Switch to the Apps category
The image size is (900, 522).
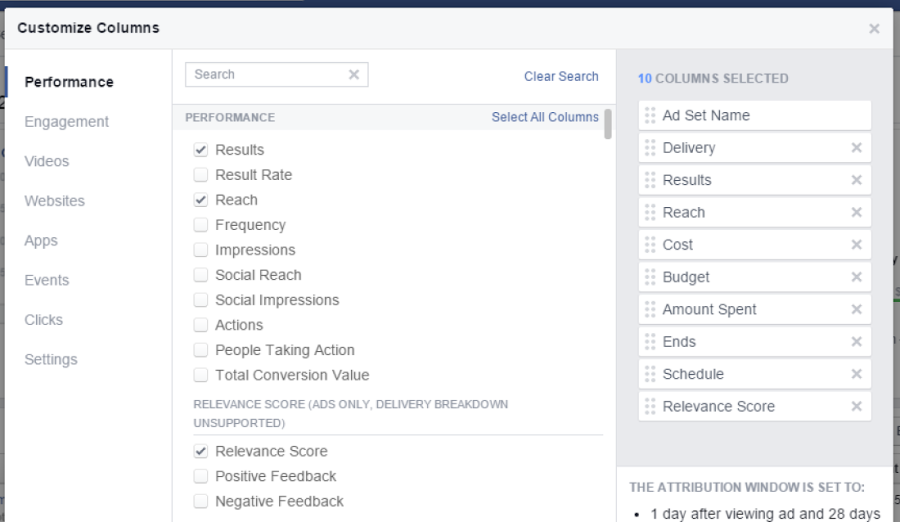(x=41, y=241)
